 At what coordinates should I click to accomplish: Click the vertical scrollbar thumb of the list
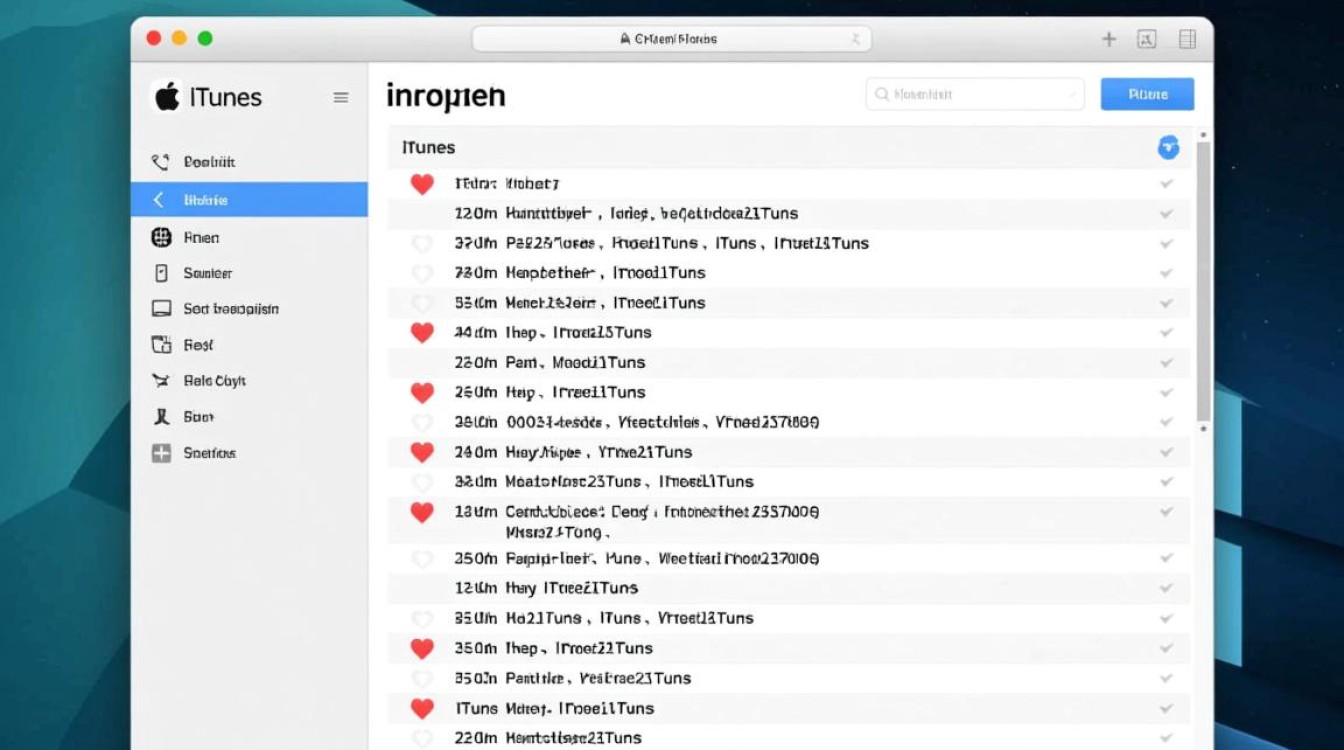[x=1203, y=280]
